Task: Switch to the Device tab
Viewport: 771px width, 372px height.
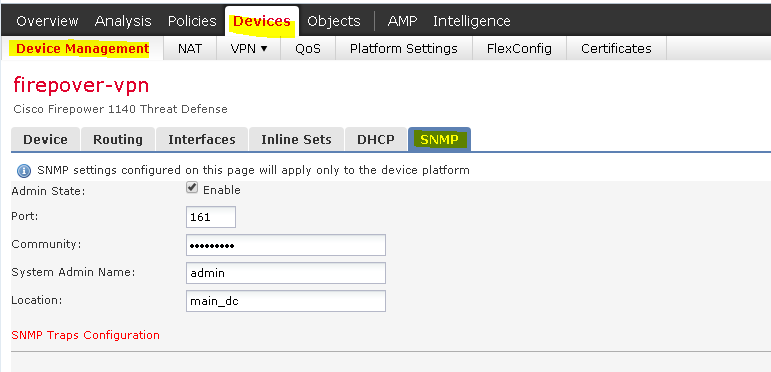Action: (x=45, y=139)
